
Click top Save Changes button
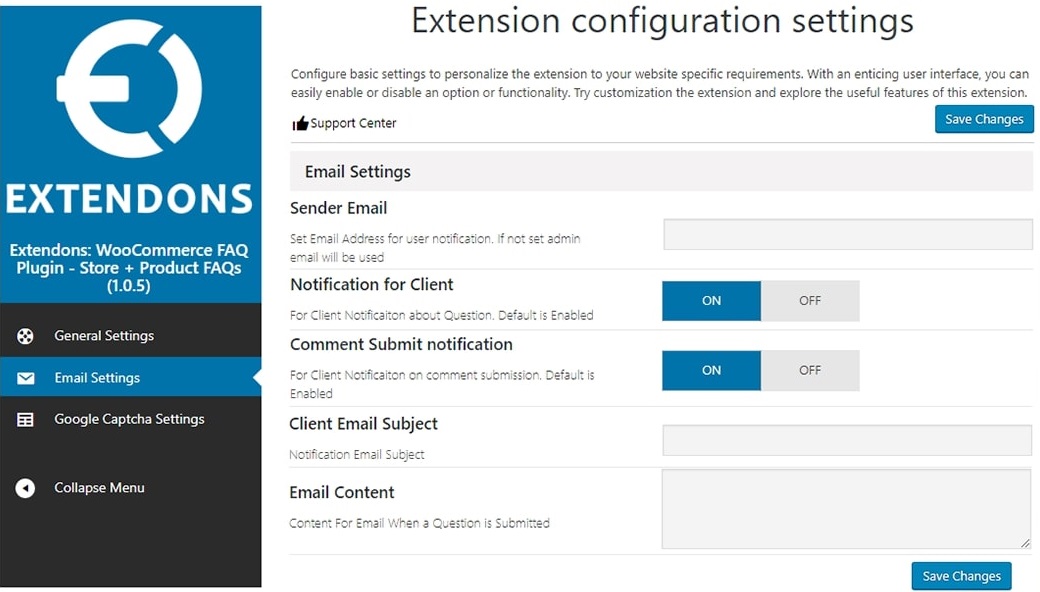984,119
